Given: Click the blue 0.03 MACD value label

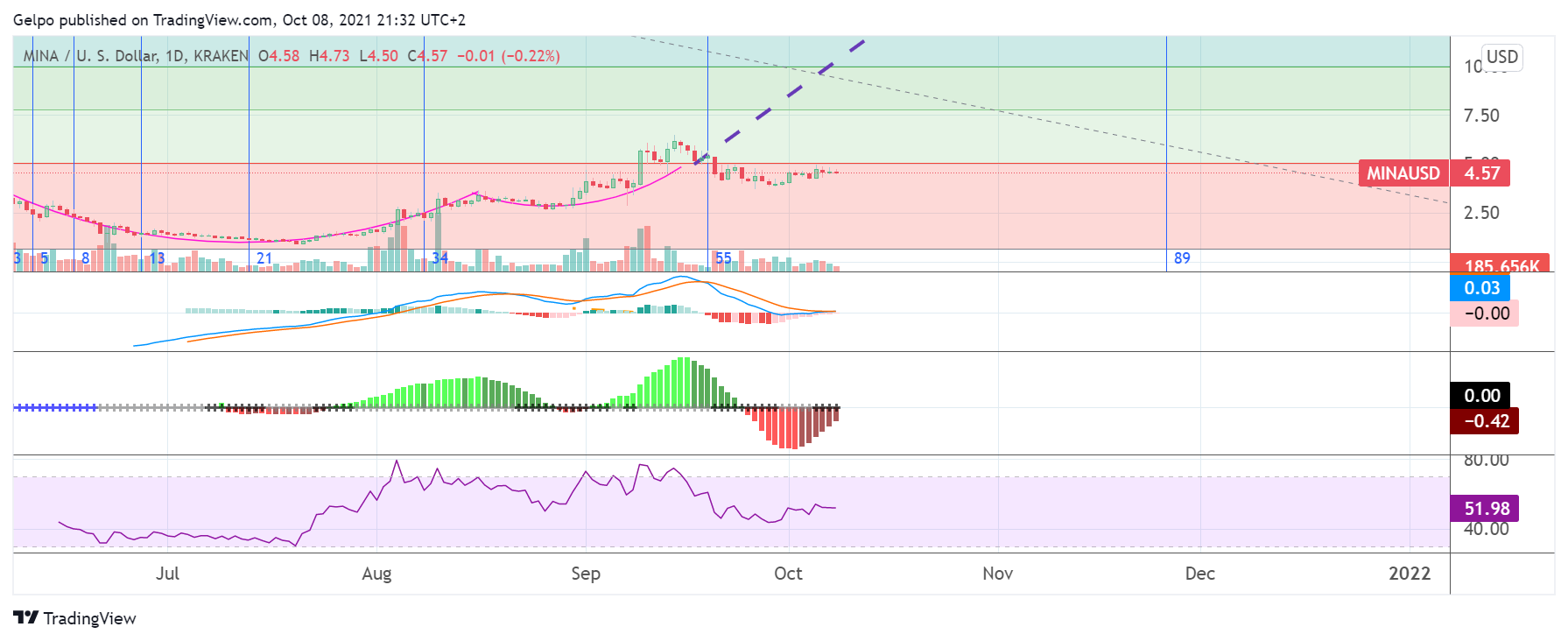Looking at the screenshot, I should coord(1481,288).
